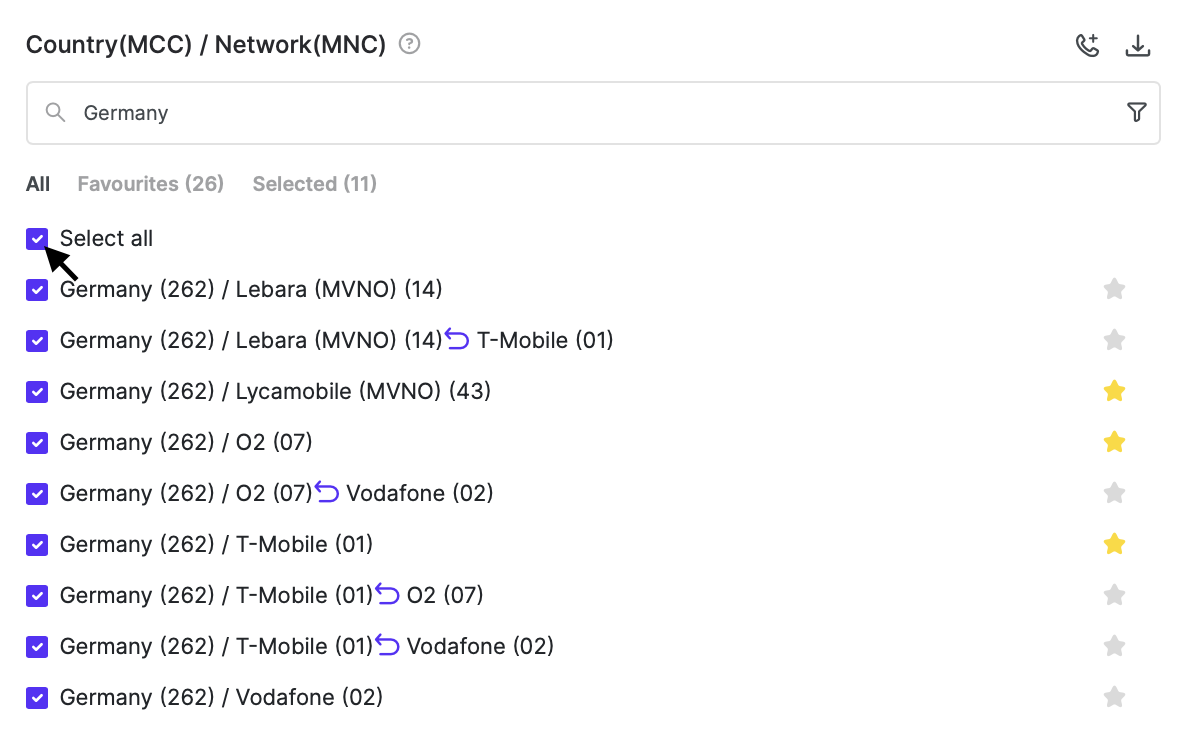
Task: Deselect Germany / Vodafone (02) checkbox
Action: [37, 697]
